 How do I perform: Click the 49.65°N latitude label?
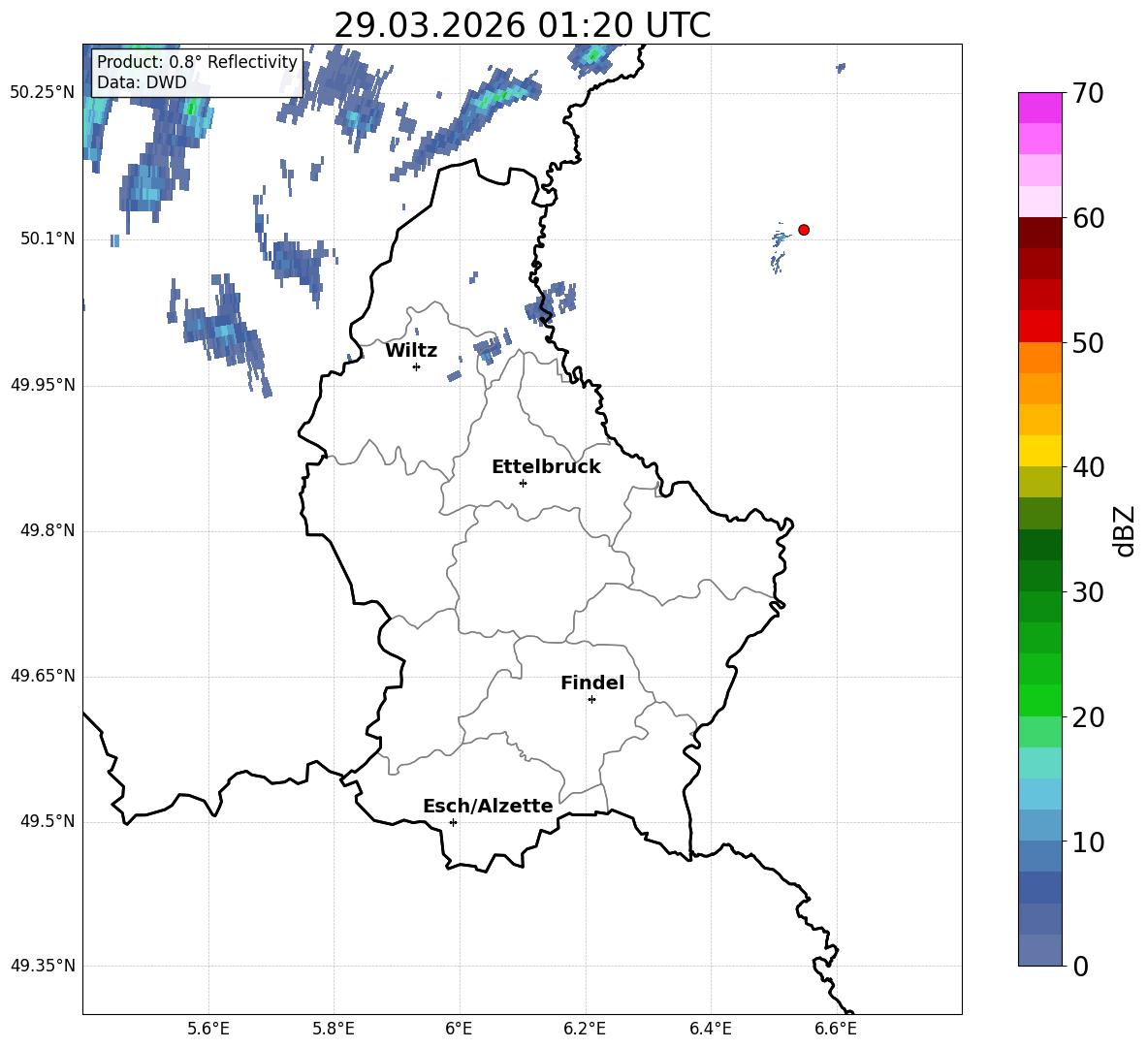point(43,676)
